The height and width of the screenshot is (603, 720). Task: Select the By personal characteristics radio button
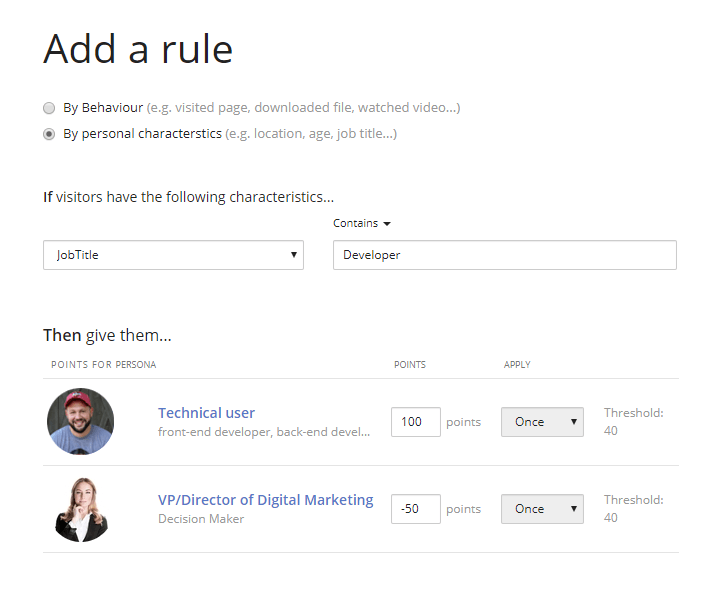click(49, 134)
